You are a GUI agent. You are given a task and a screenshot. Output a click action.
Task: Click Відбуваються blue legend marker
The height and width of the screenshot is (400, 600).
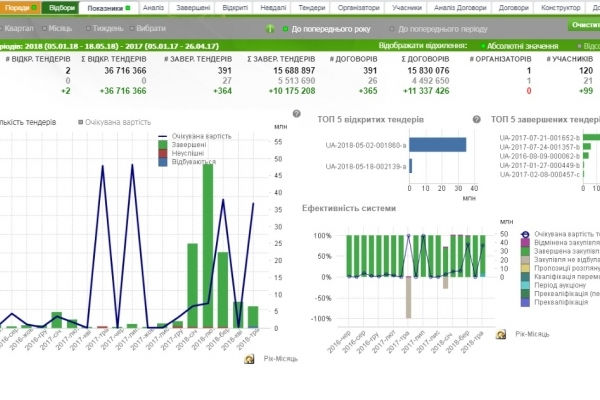click(164, 162)
